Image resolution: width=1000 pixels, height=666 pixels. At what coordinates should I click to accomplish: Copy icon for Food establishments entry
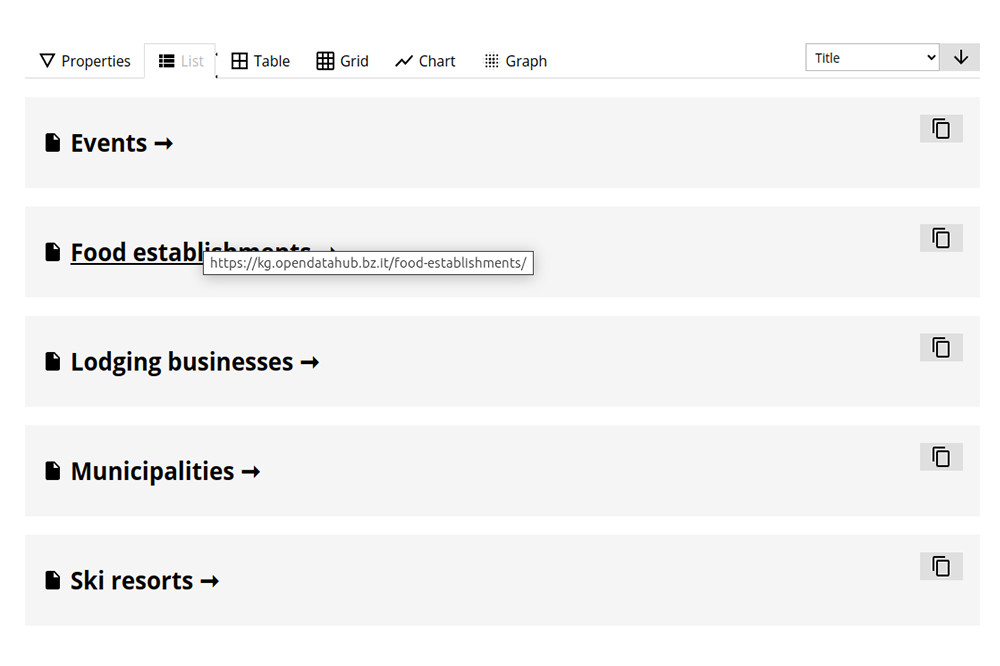tap(941, 238)
